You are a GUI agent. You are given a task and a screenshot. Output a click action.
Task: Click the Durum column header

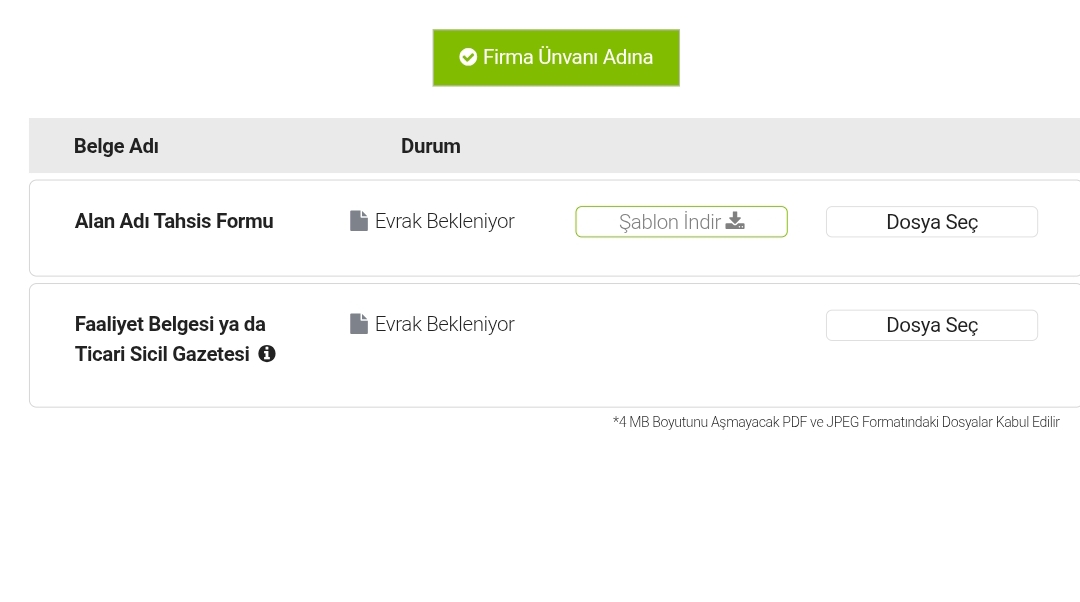click(x=430, y=146)
